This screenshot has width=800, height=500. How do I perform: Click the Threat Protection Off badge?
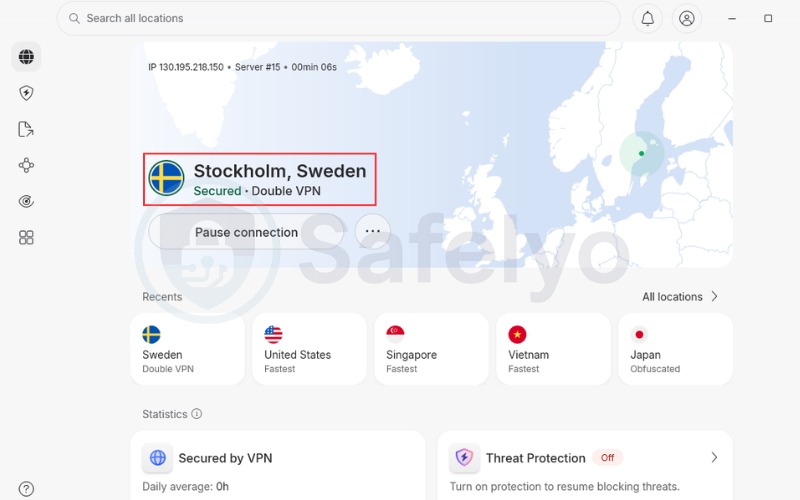tap(607, 458)
